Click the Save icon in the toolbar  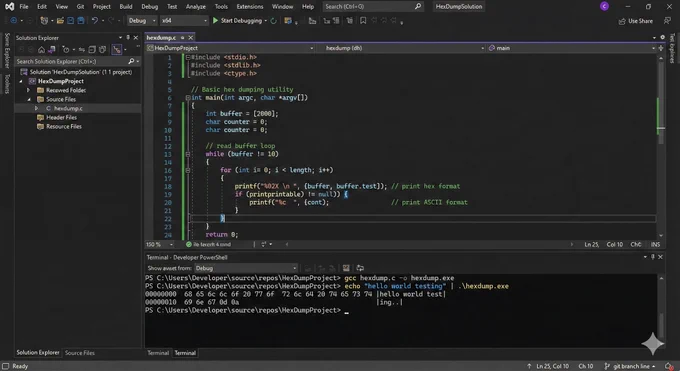(70, 20)
